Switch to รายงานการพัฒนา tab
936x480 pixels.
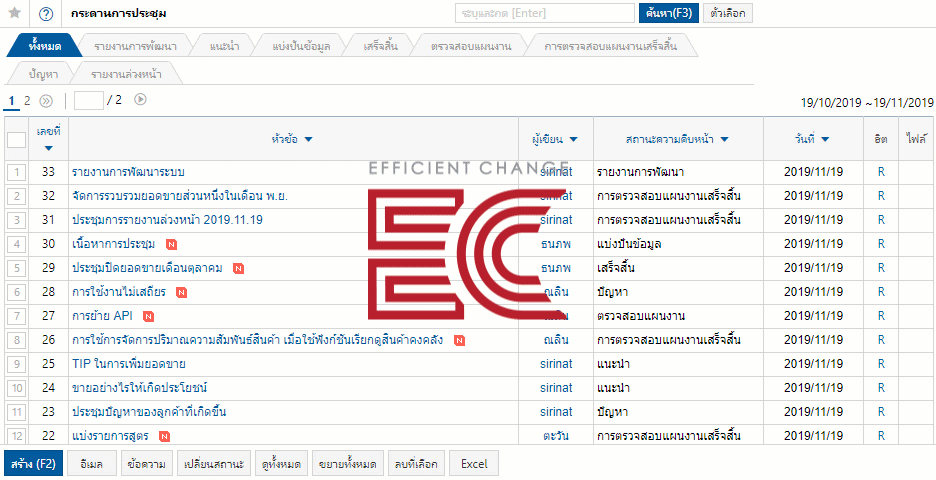(x=137, y=46)
